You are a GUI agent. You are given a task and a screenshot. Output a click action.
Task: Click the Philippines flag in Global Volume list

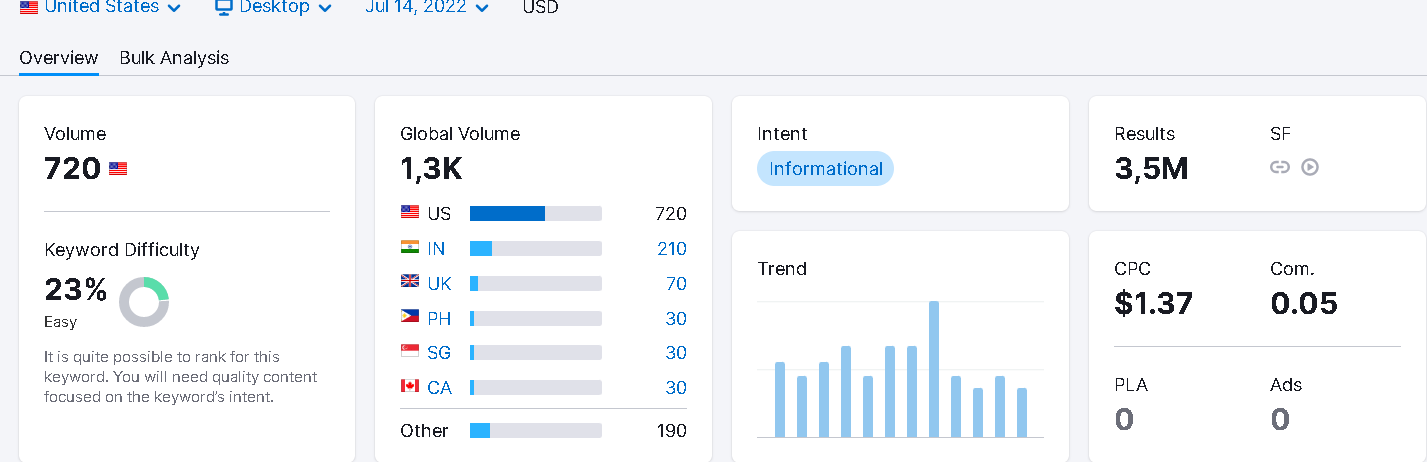[x=410, y=316]
